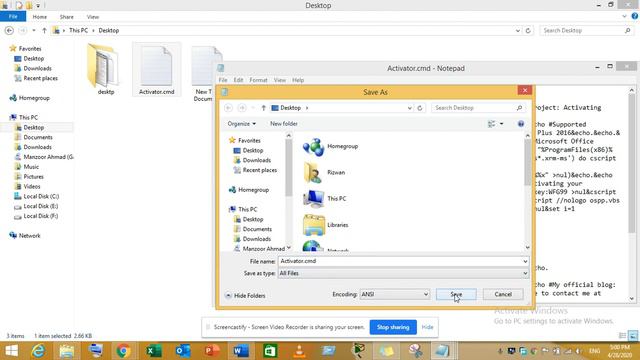
Task: Click Hide Folders in Save As dialog
Action: (245, 296)
